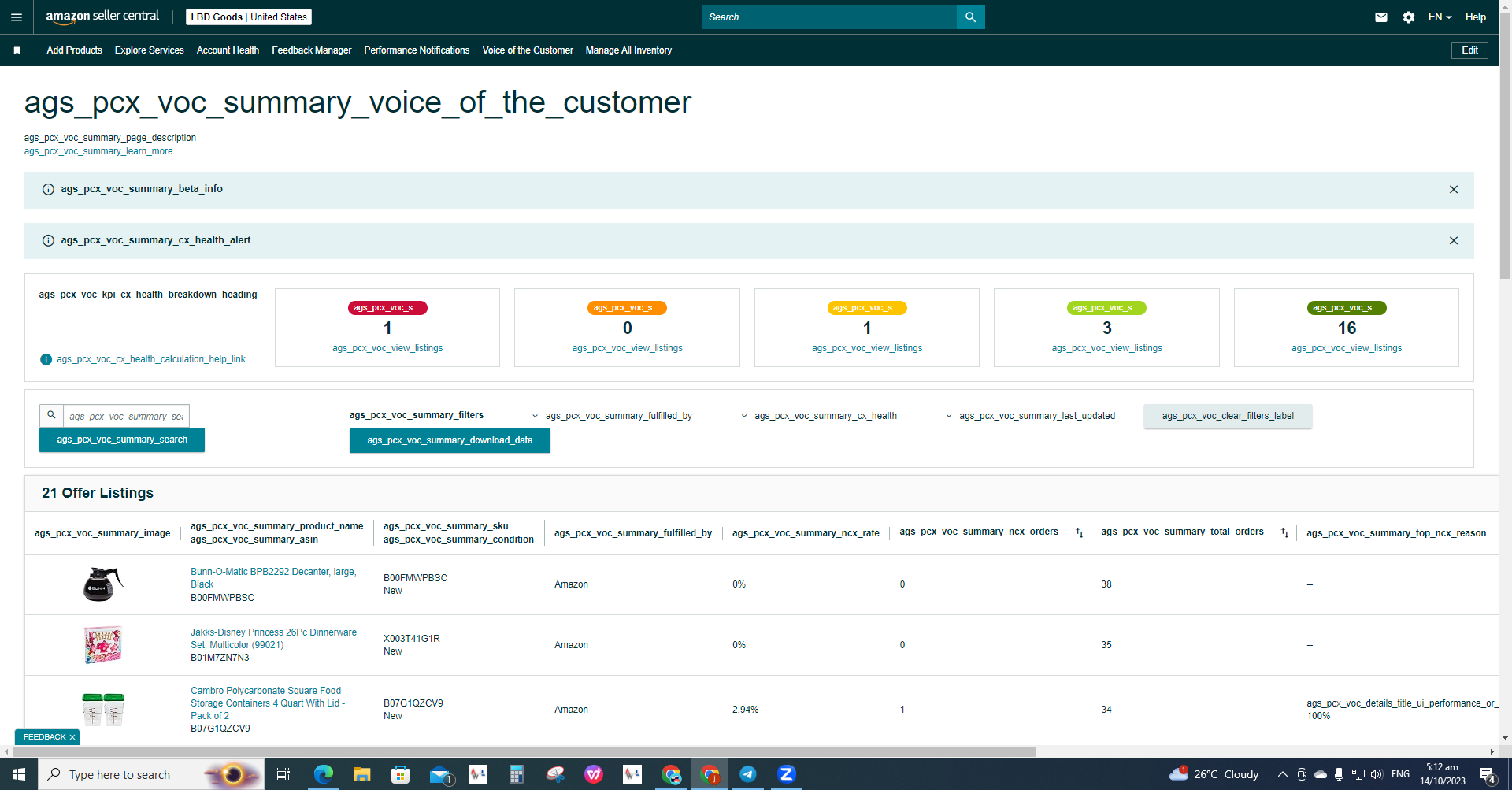The height and width of the screenshot is (790, 1512).
Task: Click the Disney Princess dinnerware product image
Action: tap(103, 645)
